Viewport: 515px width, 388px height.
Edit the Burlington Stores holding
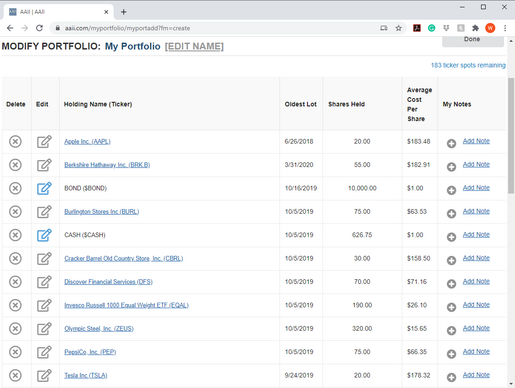click(x=44, y=211)
